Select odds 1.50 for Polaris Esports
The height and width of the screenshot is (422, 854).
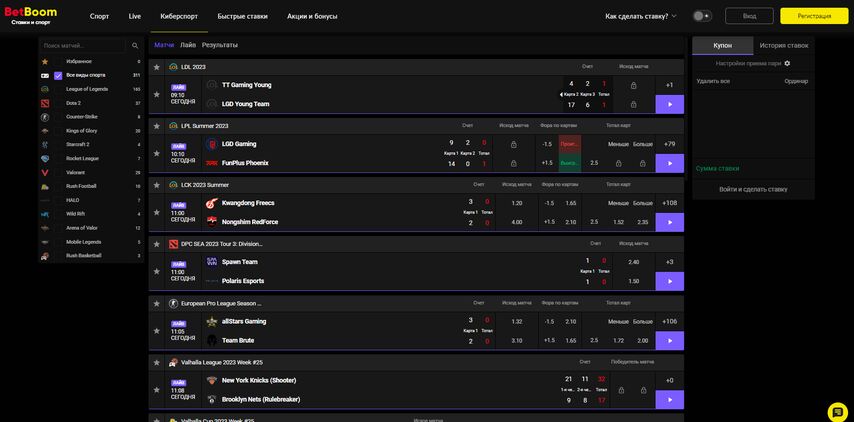point(633,281)
